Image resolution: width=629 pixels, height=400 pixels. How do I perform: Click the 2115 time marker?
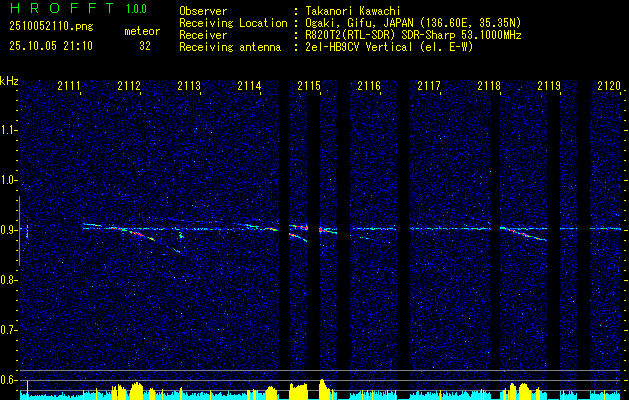[309, 86]
